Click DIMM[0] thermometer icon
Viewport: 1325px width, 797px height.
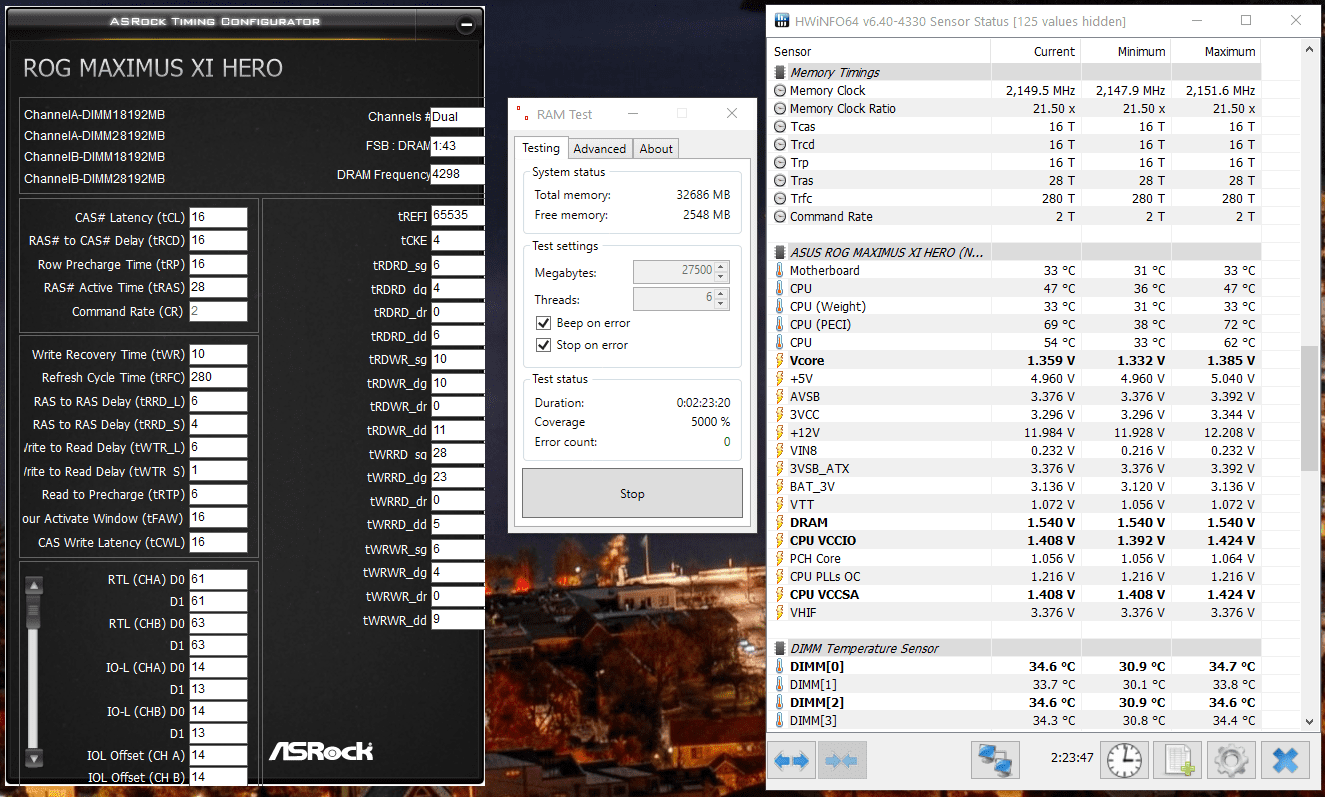pos(780,666)
